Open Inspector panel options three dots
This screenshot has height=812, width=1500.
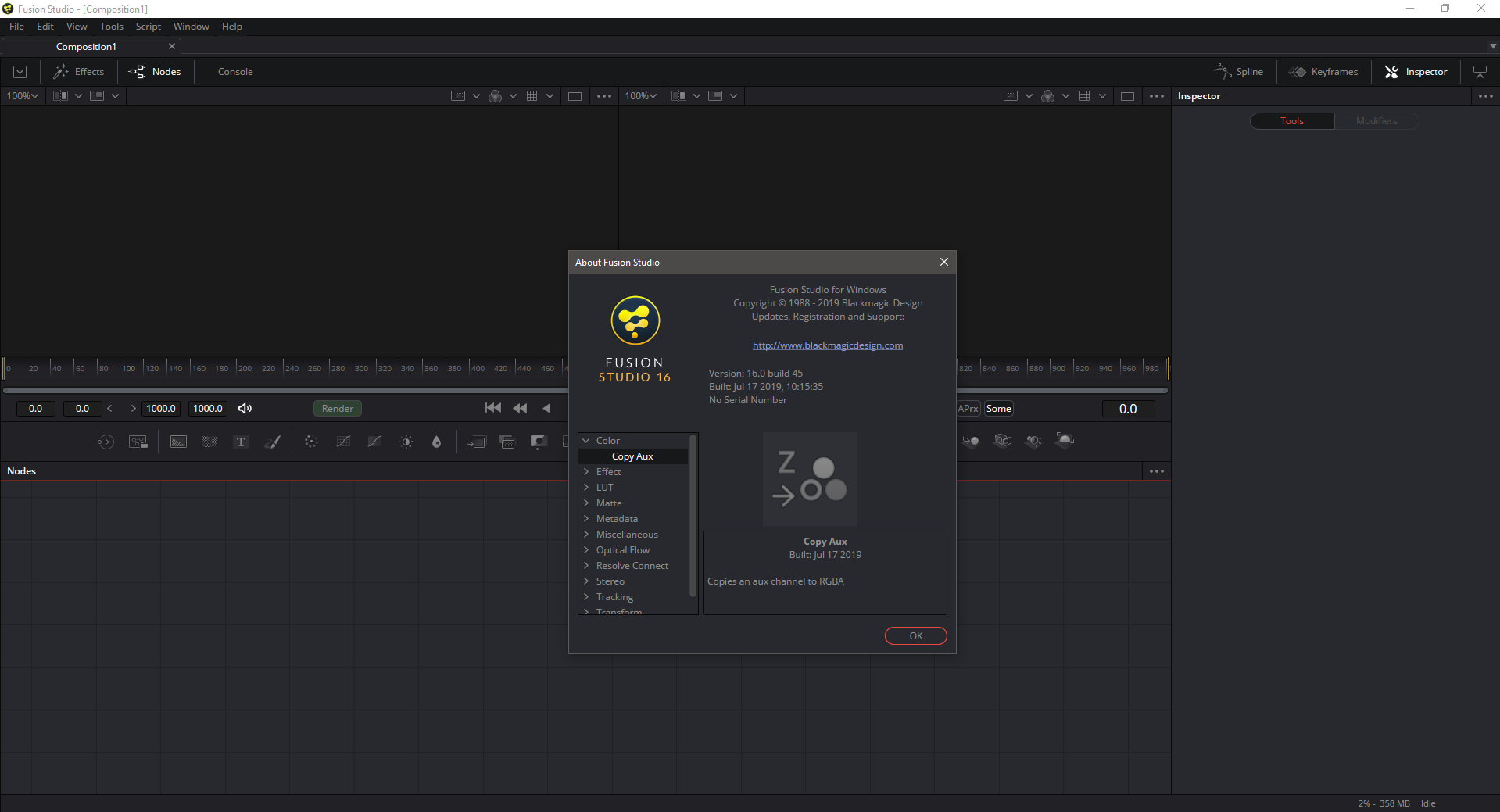[1485, 96]
